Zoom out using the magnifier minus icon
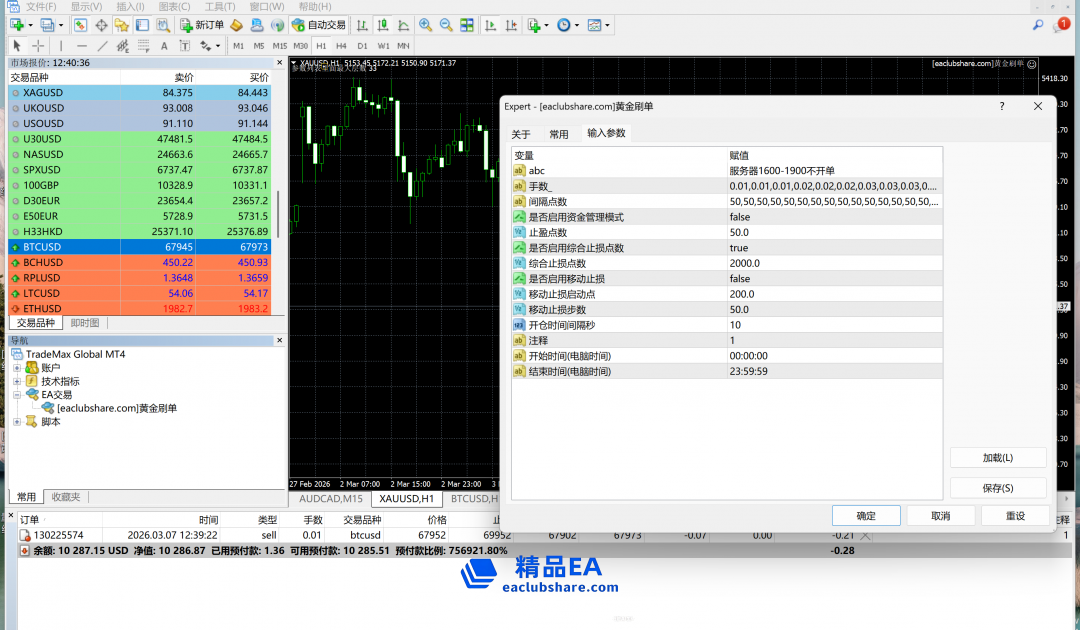Viewport: 1080px width, 630px height. 445,24
